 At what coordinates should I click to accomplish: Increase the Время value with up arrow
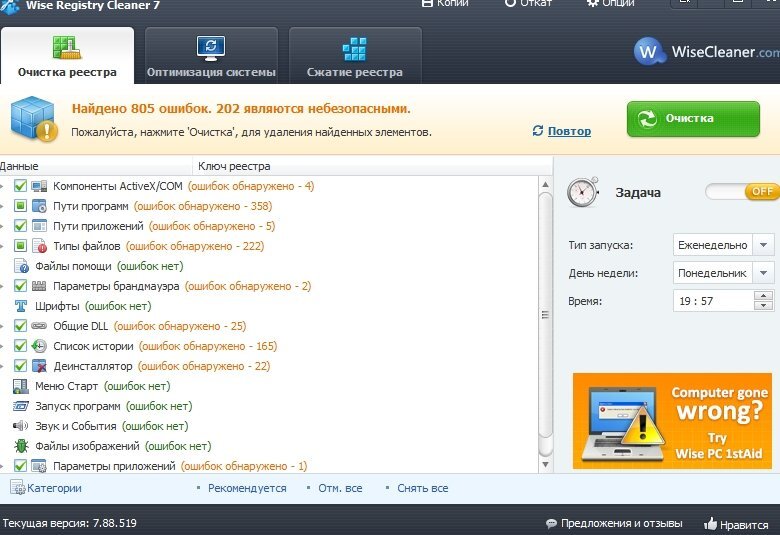point(764,296)
